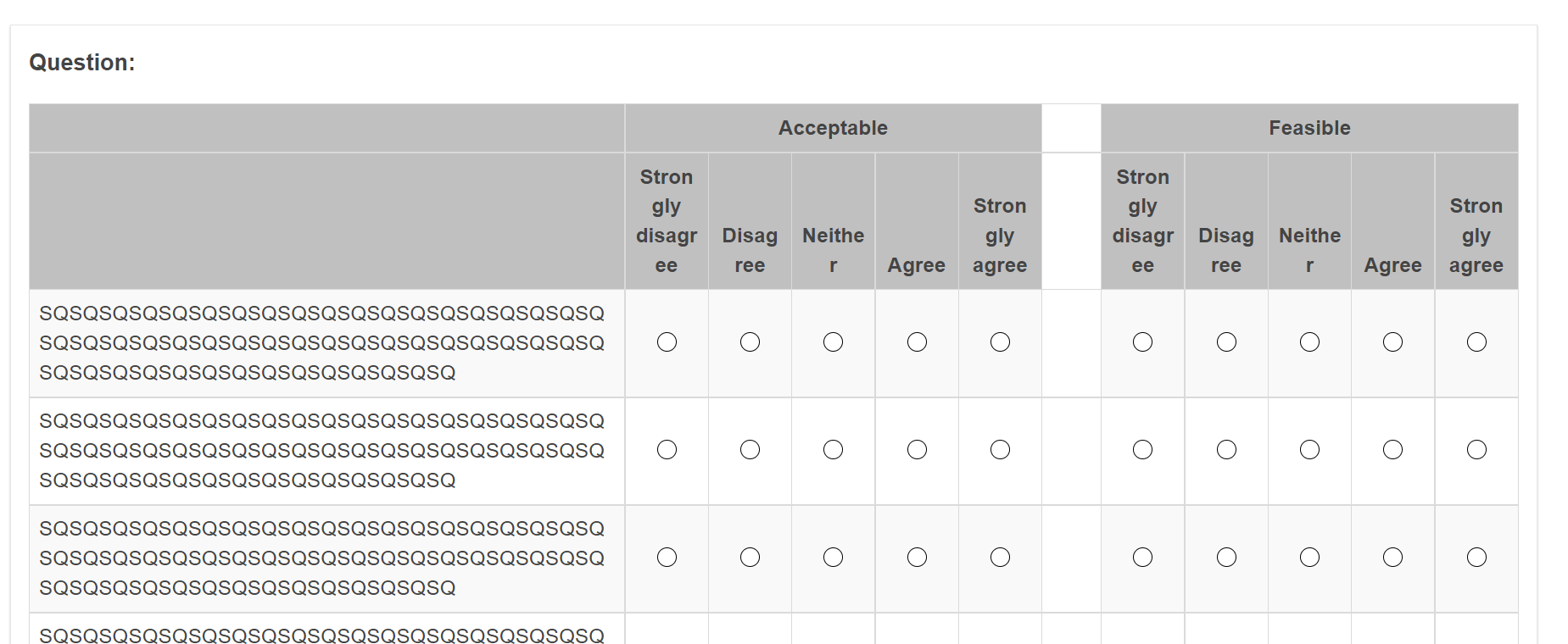This screenshot has height=644, width=1568.
Task: Mark Feasible 'Agree' for second statement
Action: [1392, 450]
